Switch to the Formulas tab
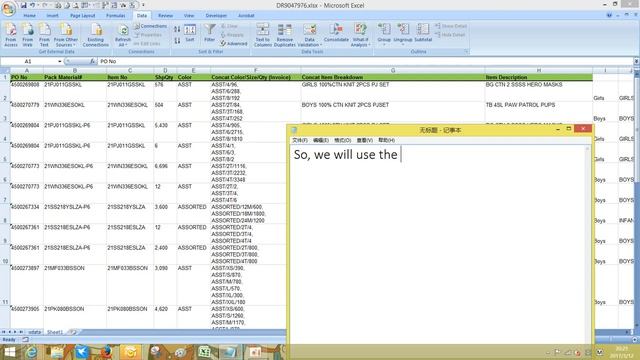640x360 pixels. (116, 16)
